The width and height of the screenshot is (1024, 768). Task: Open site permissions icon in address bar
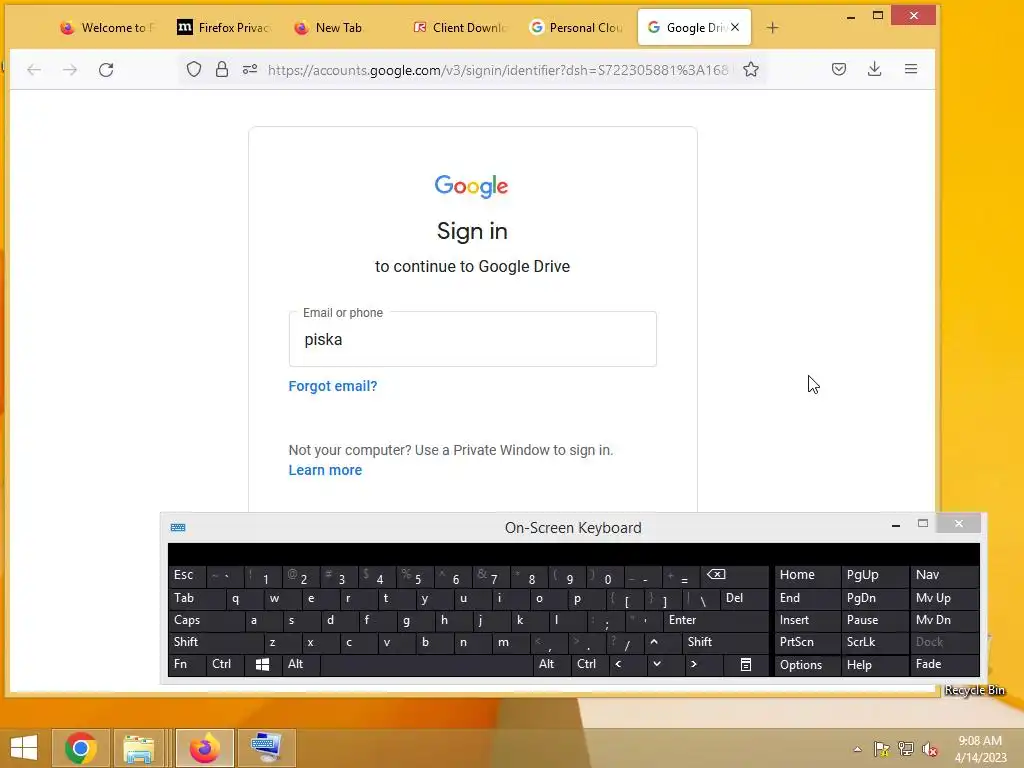click(250, 69)
